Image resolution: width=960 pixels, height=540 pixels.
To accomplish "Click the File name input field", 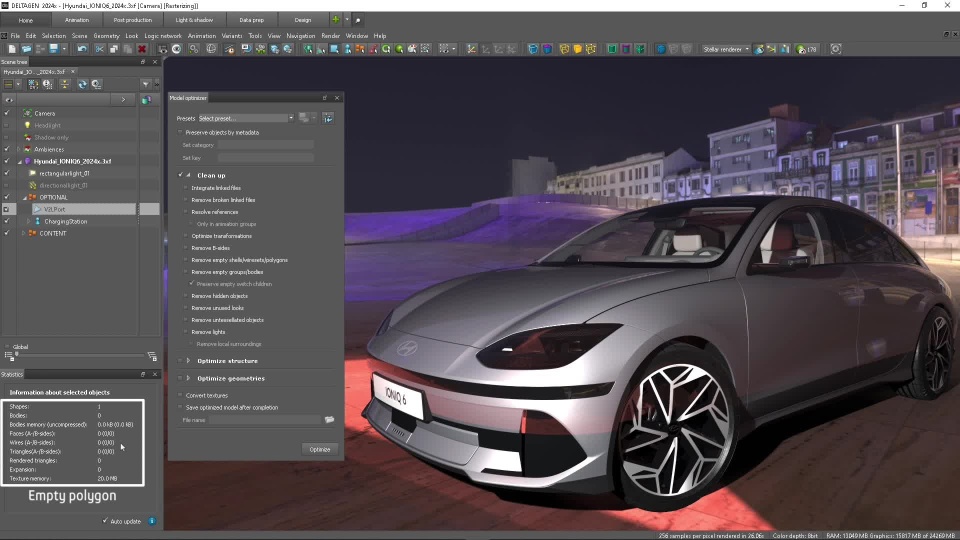I will pyautogui.click(x=264, y=420).
